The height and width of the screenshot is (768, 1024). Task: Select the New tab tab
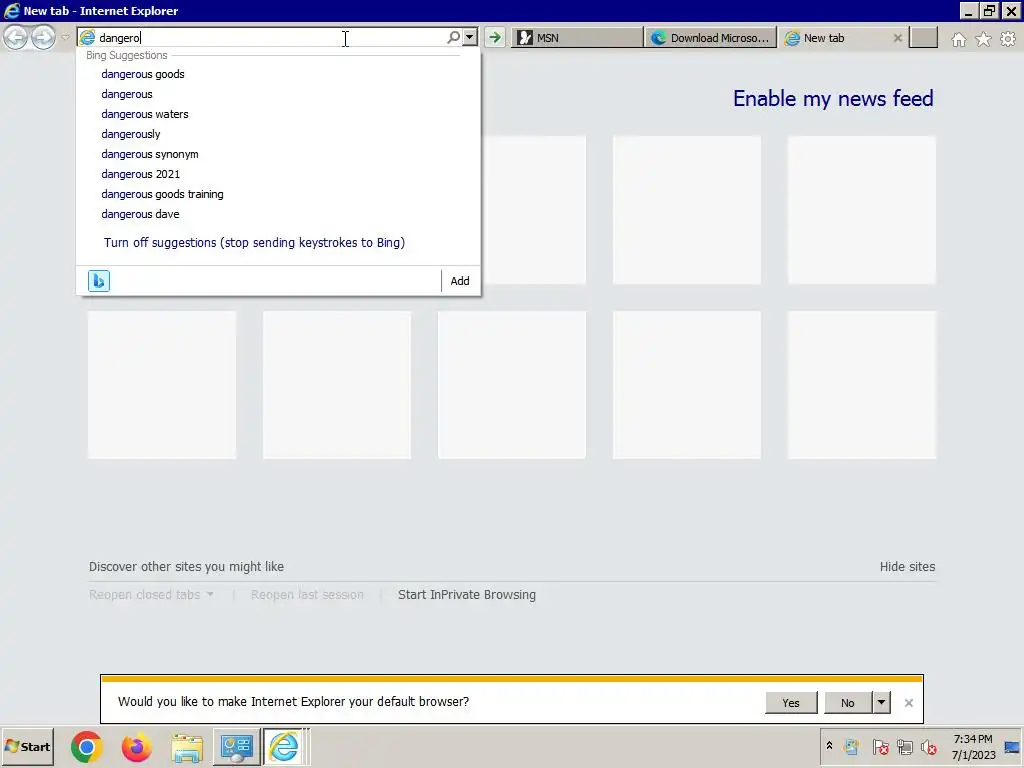843,38
